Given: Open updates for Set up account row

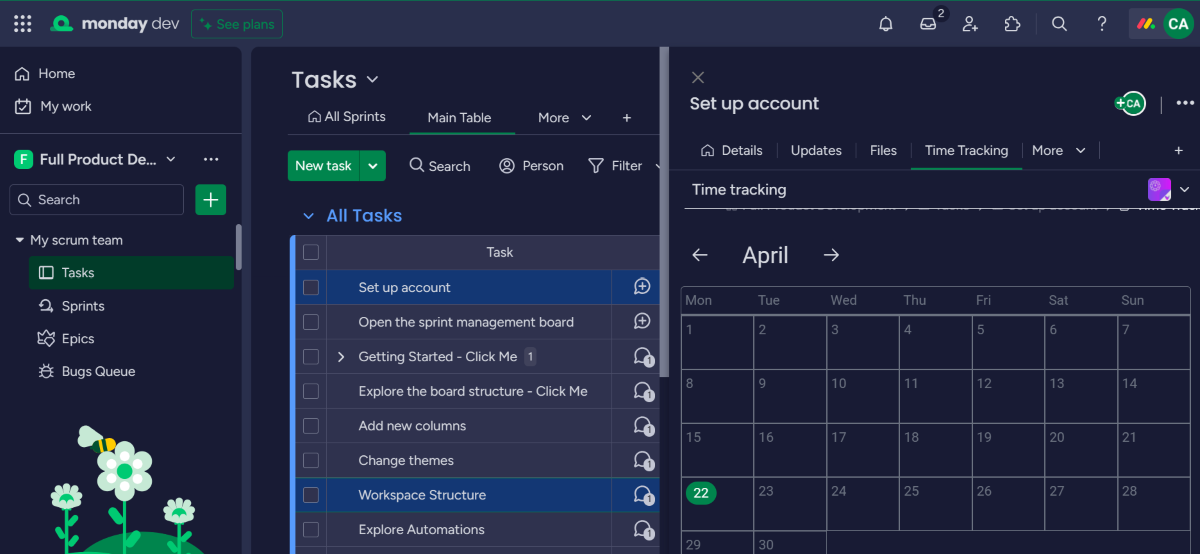Looking at the screenshot, I should (x=642, y=287).
